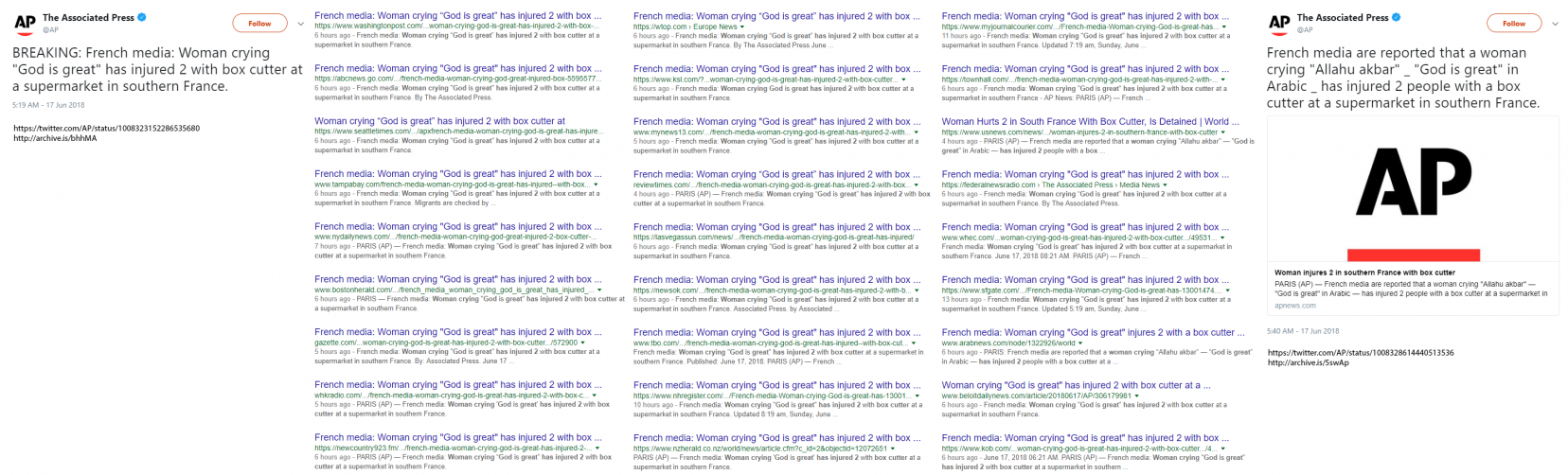Screen dimensions: 1568x475
Task: Open card title 'Woman injures 2 in southern France'
Action: tap(1364, 273)
